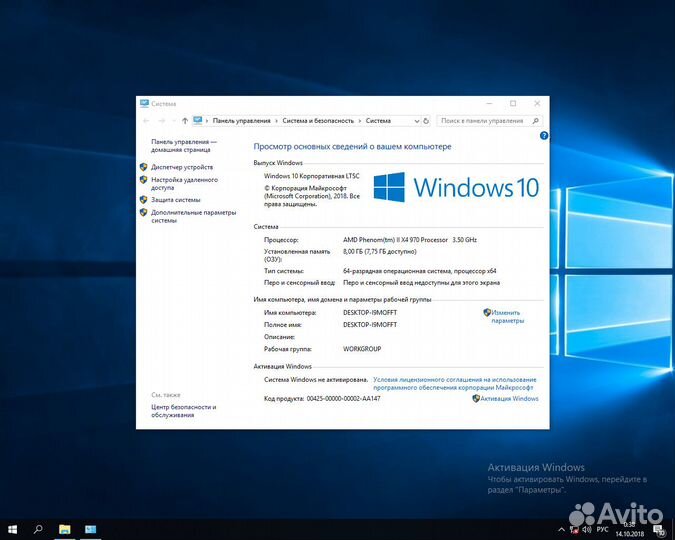Launch File Explorer from the taskbar
Screen dimensions: 675x540
coord(64,528)
